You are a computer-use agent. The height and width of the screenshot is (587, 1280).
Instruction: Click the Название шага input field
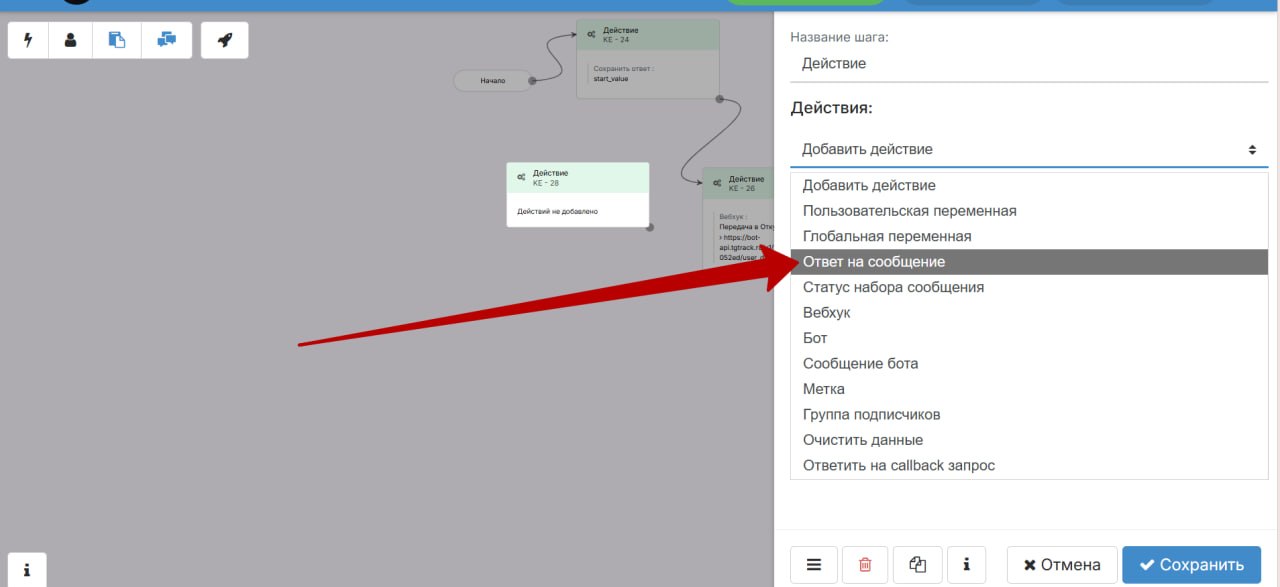(x=1029, y=63)
